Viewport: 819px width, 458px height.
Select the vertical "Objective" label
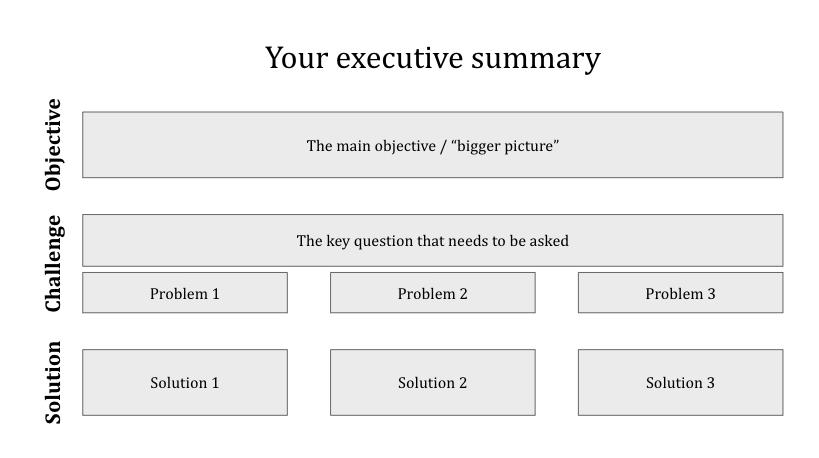click(x=53, y=145)
